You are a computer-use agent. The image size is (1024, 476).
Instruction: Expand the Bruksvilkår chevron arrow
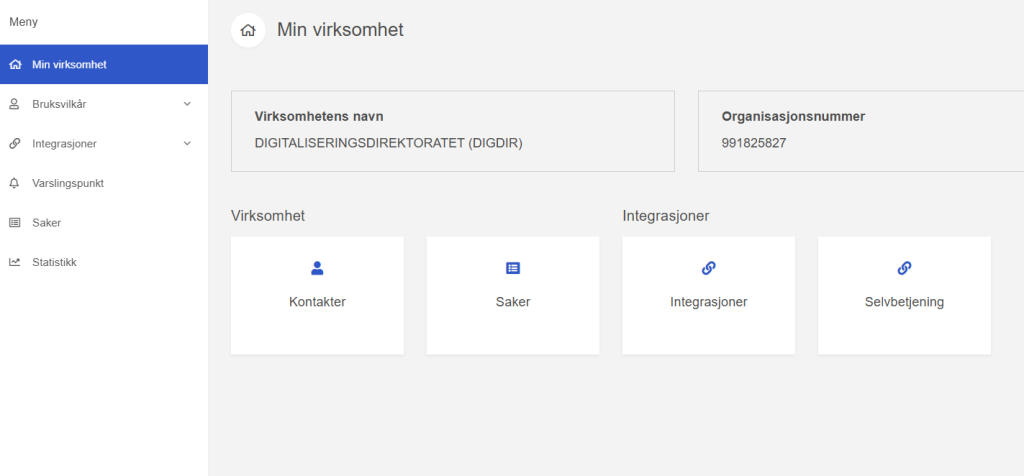coord(187,103)
